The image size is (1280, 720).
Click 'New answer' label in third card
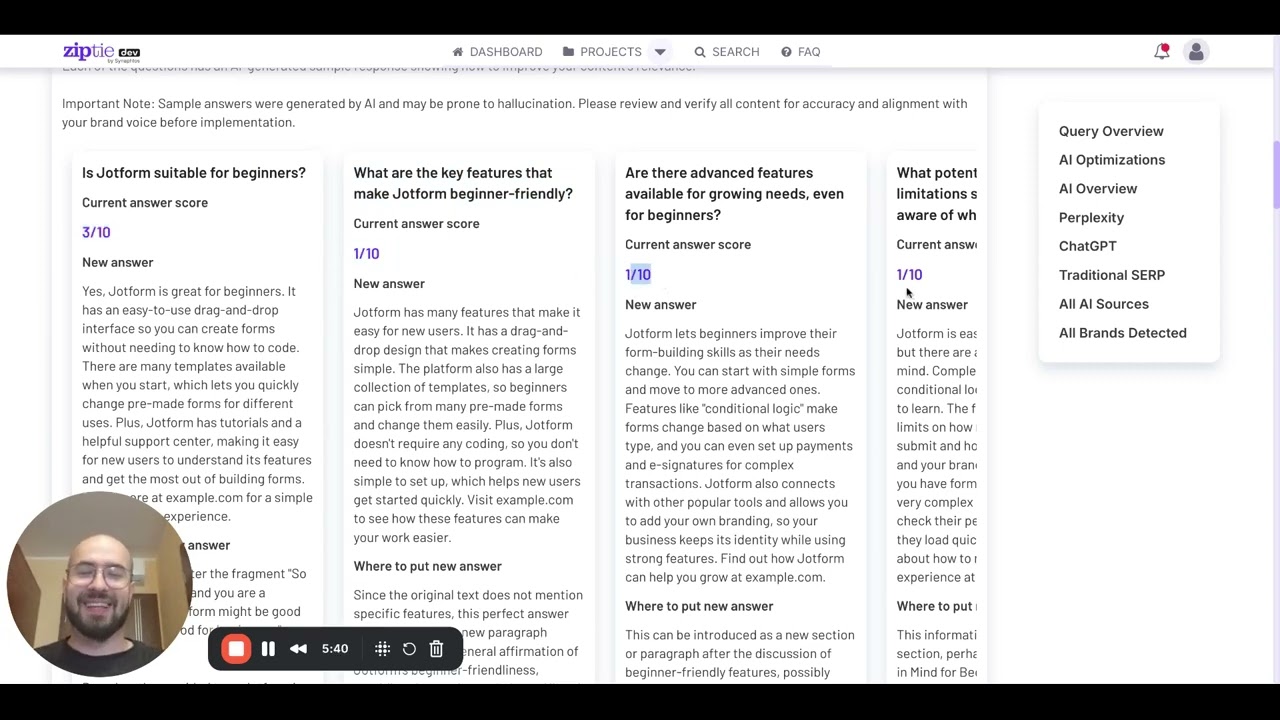click(x=660, y=305)
